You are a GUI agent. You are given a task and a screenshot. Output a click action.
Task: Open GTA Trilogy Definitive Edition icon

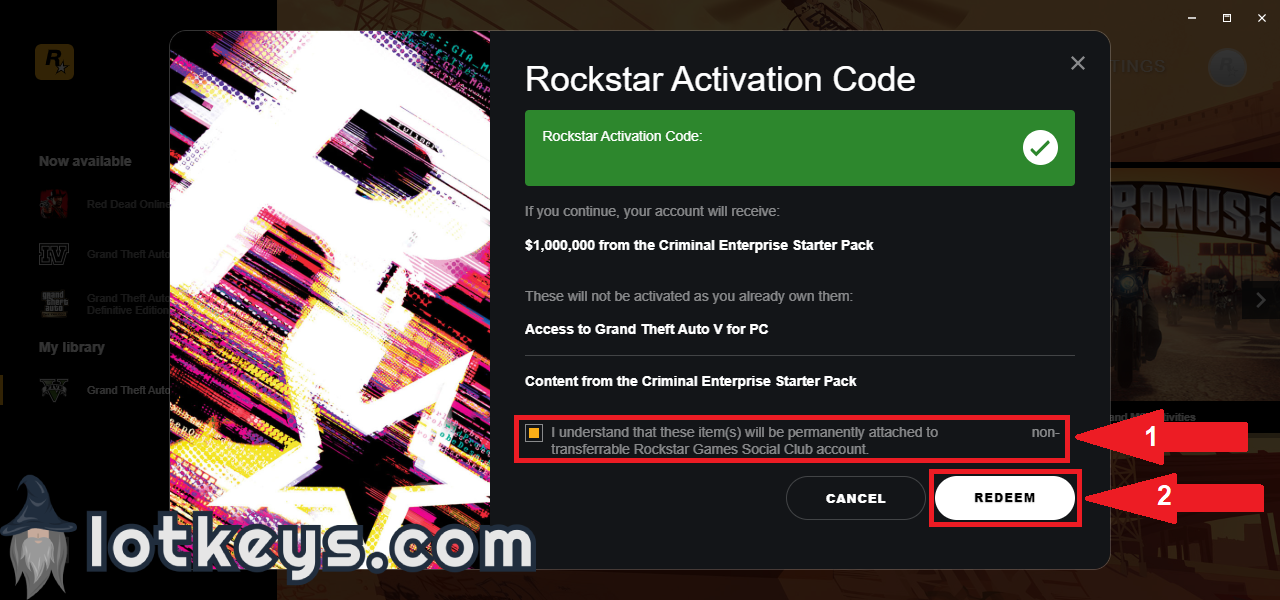point(53,304)
